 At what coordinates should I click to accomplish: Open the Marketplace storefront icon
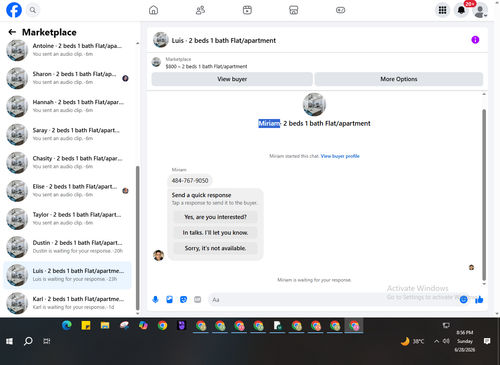click(294, 10)
